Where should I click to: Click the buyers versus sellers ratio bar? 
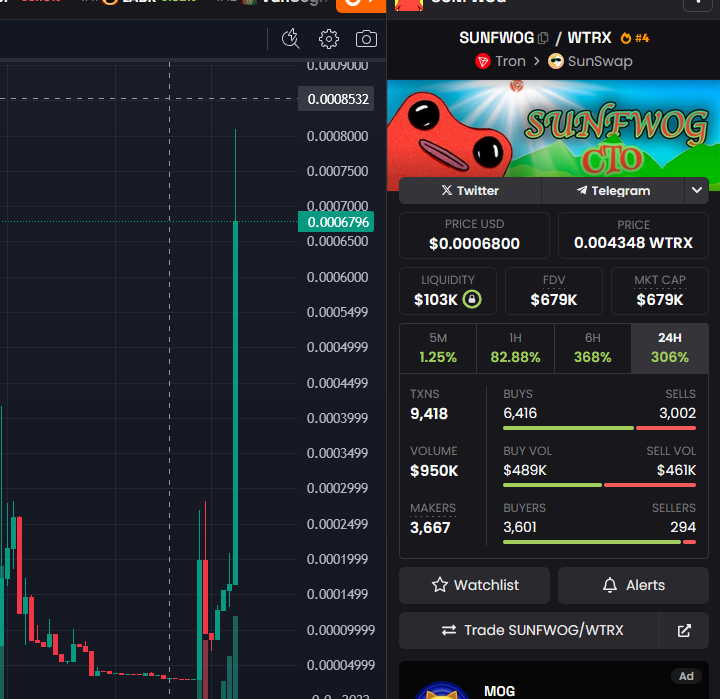point(599,542)
